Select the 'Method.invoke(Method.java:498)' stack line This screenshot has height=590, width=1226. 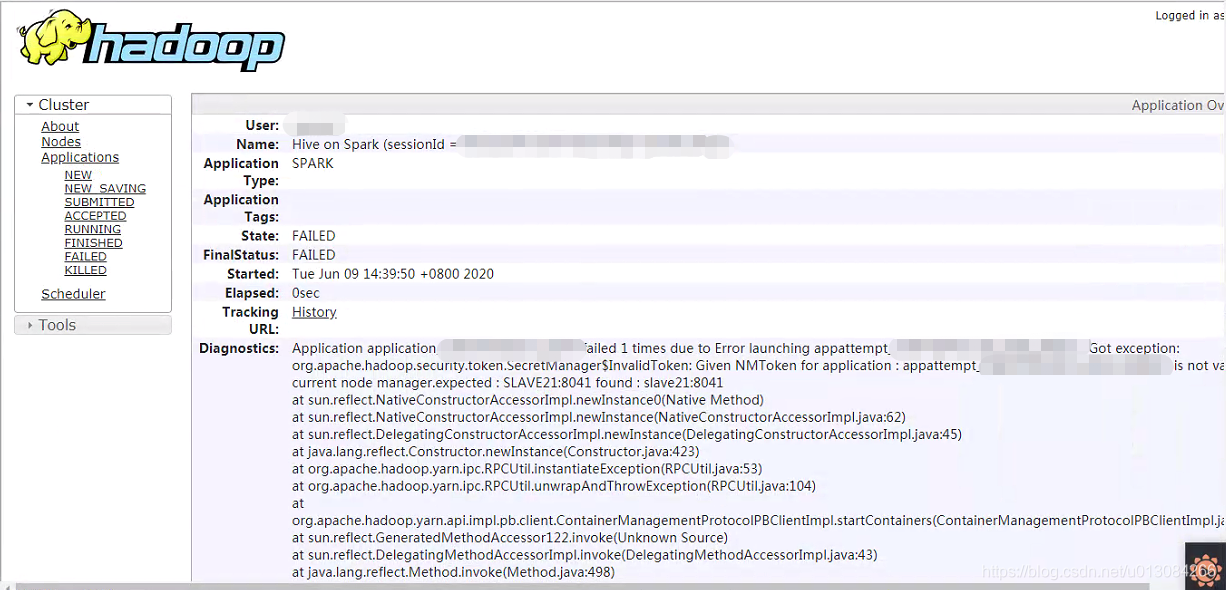click(x=453, y=572)
